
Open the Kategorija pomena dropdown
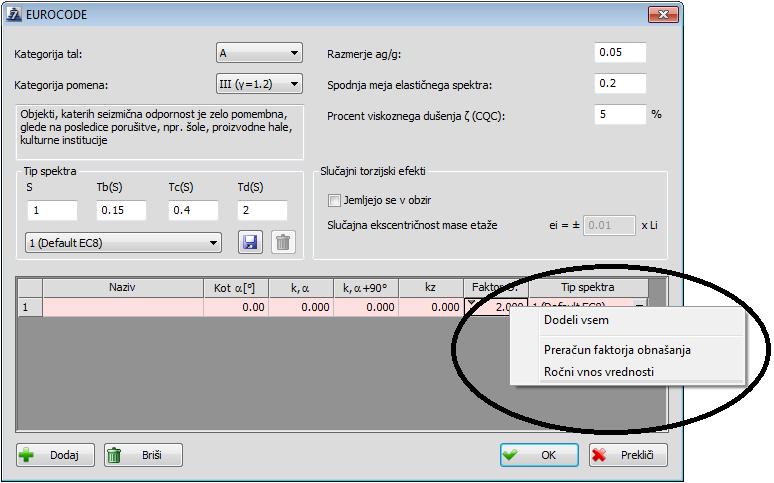(x=259, y=84)
